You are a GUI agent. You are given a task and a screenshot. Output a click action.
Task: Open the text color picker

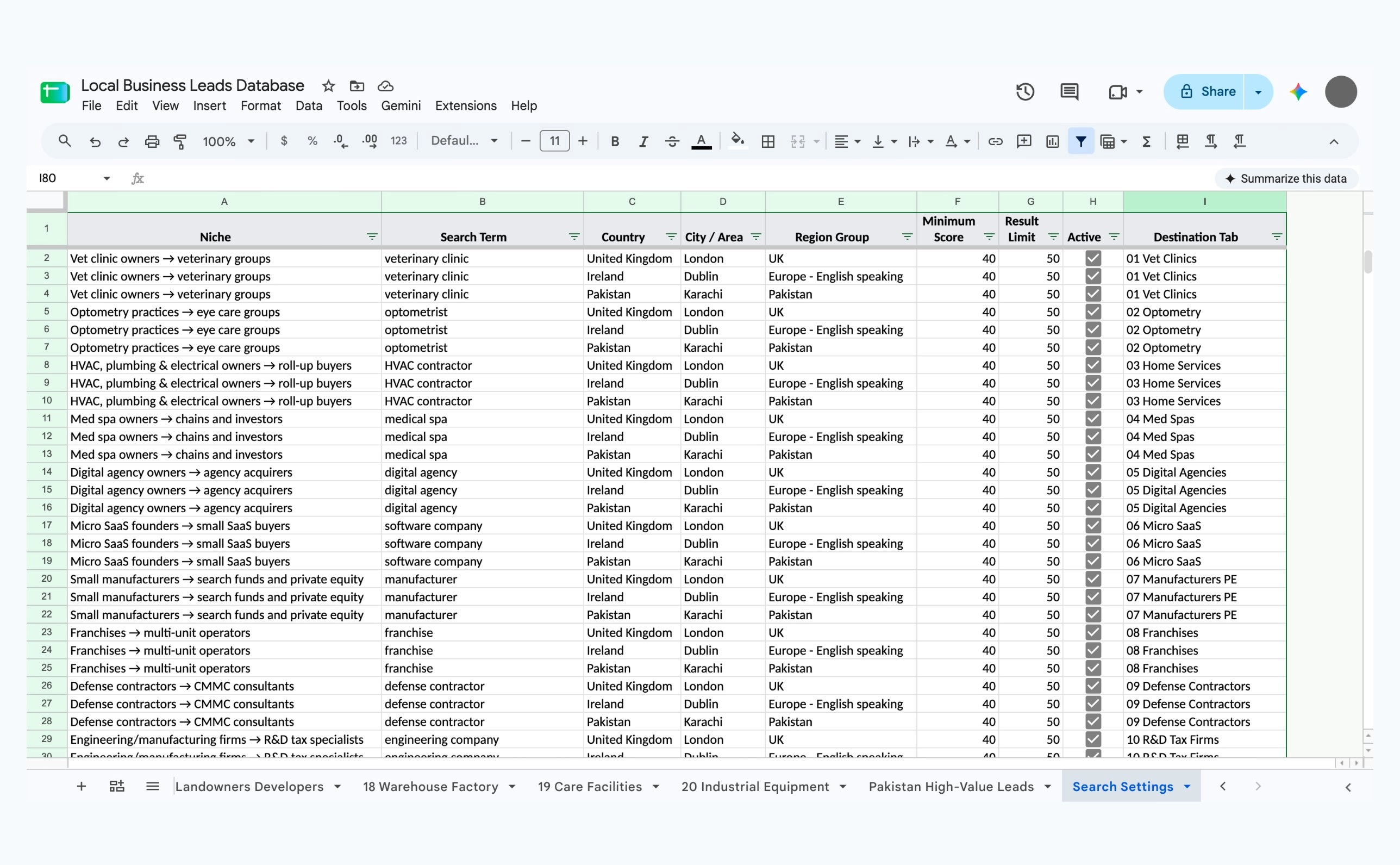pyautogui.click(x=701, y=141)
